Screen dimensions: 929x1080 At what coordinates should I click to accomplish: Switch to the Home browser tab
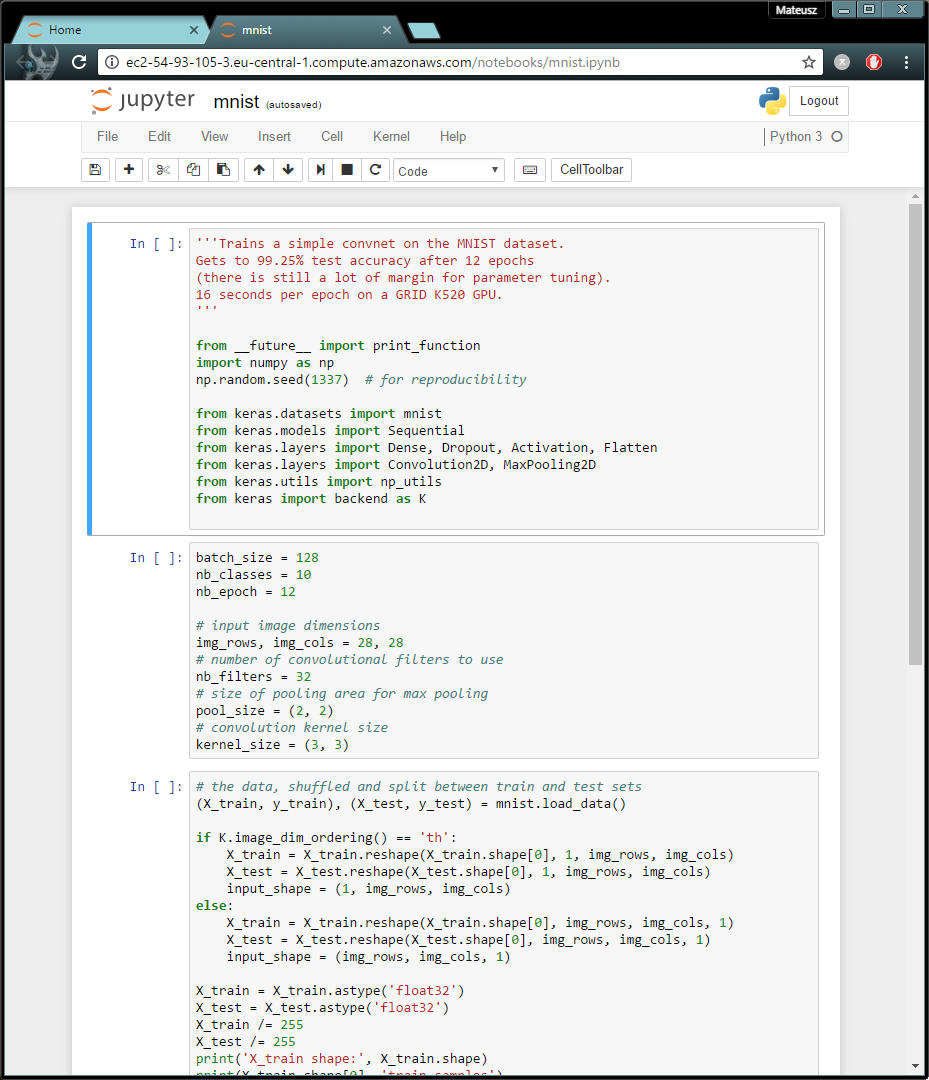click(x=110, y=30)
